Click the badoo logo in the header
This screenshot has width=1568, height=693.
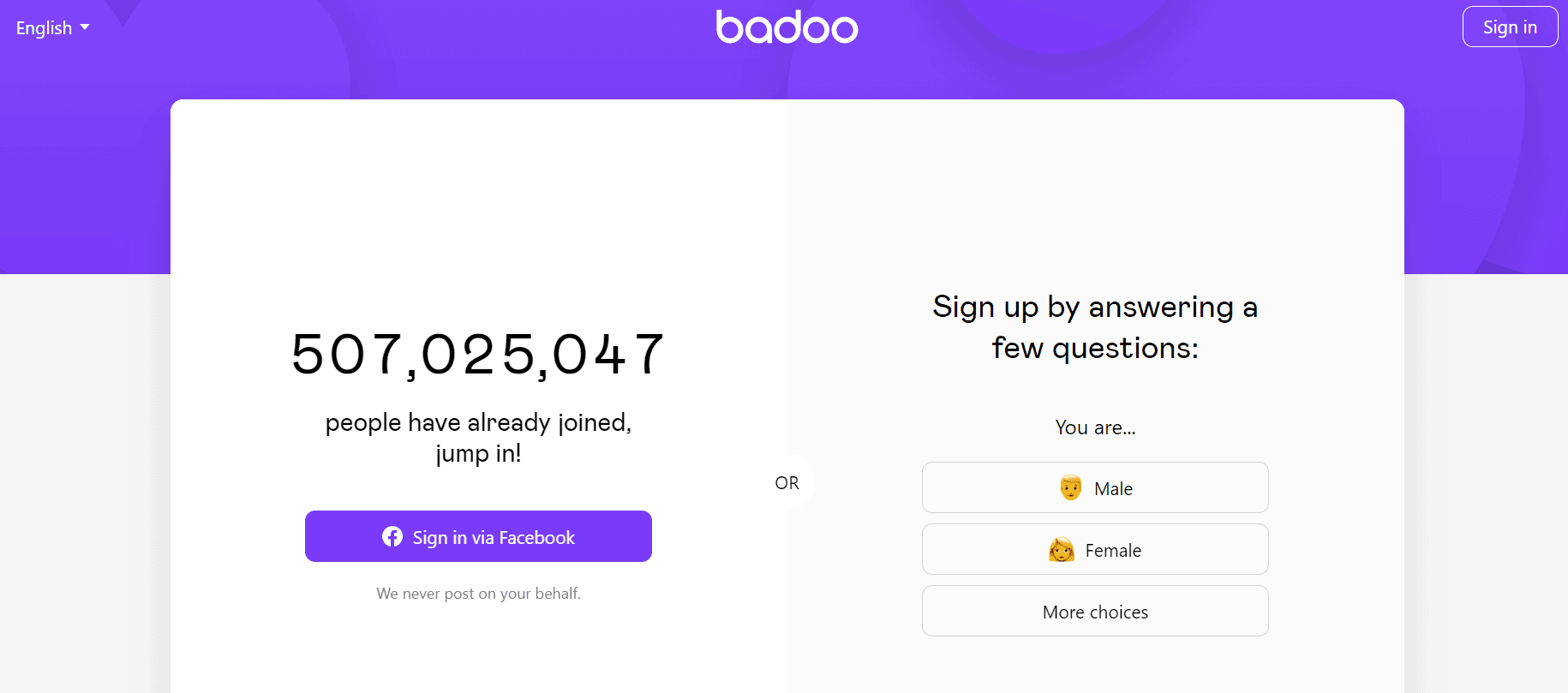(787, 27)
